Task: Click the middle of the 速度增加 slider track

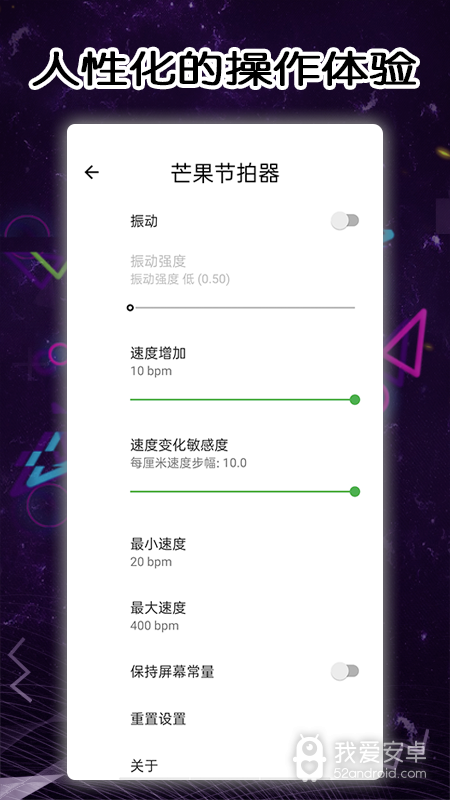Action: coord(242,399)
